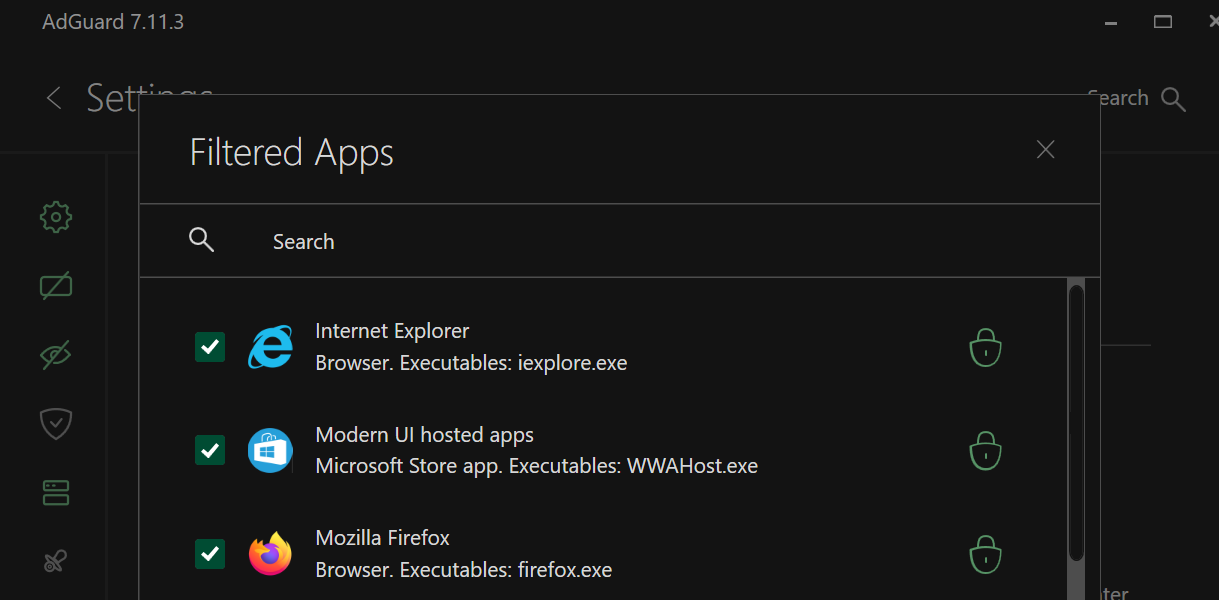Open Network settings icon in sidebar

pos(56,492)
